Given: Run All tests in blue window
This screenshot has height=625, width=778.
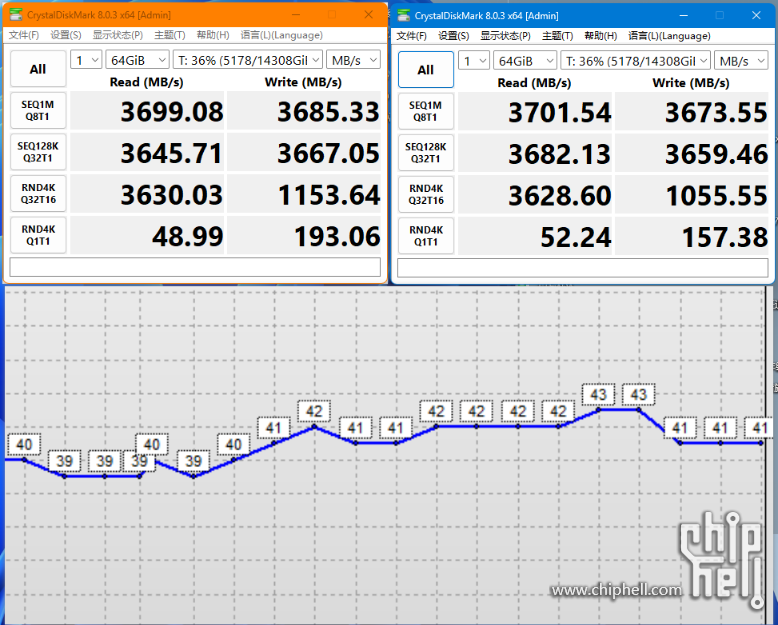Looking at the screenshot, I should [426, 70].
